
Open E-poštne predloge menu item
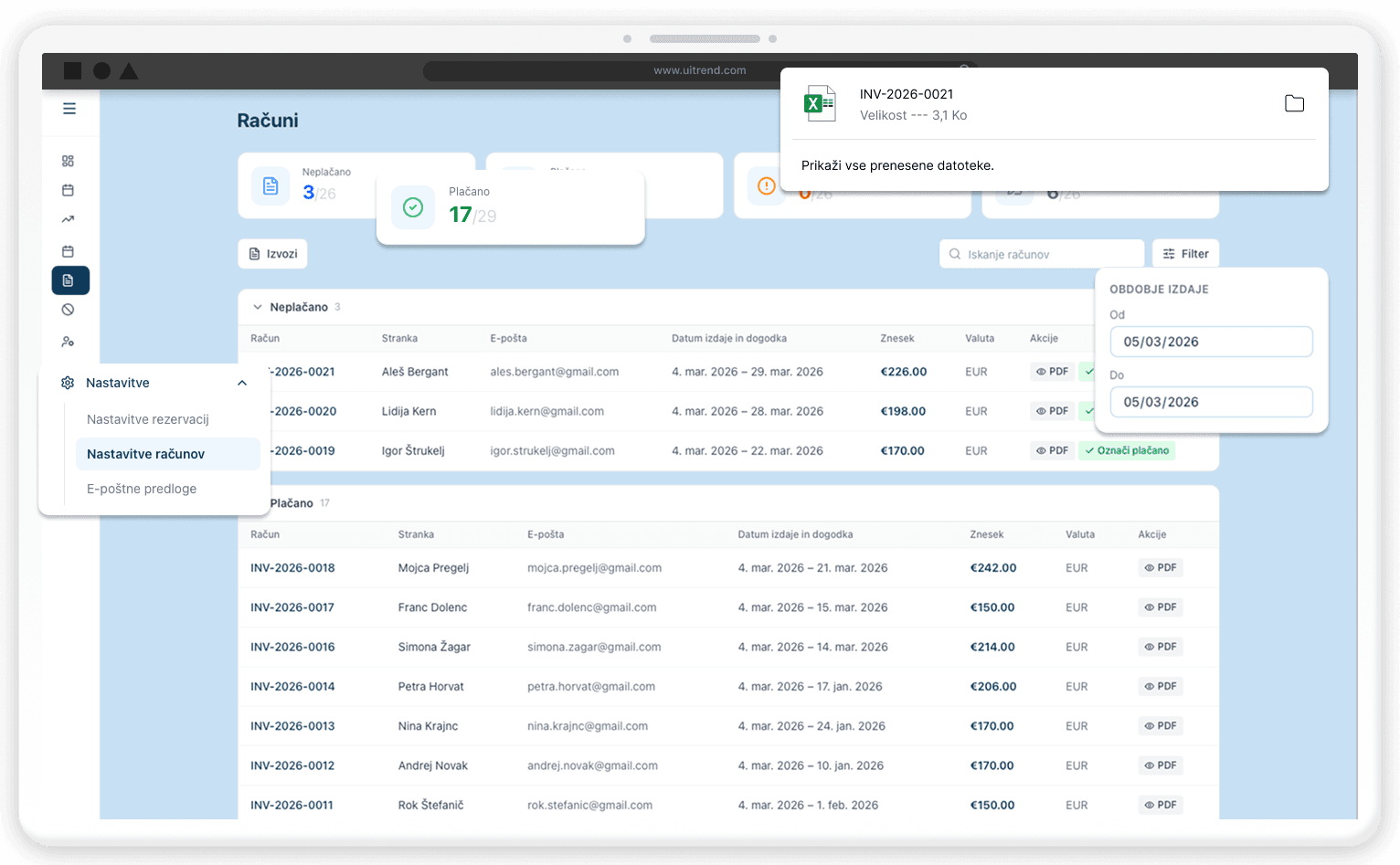pyautogui.click(x=142, y=489)
